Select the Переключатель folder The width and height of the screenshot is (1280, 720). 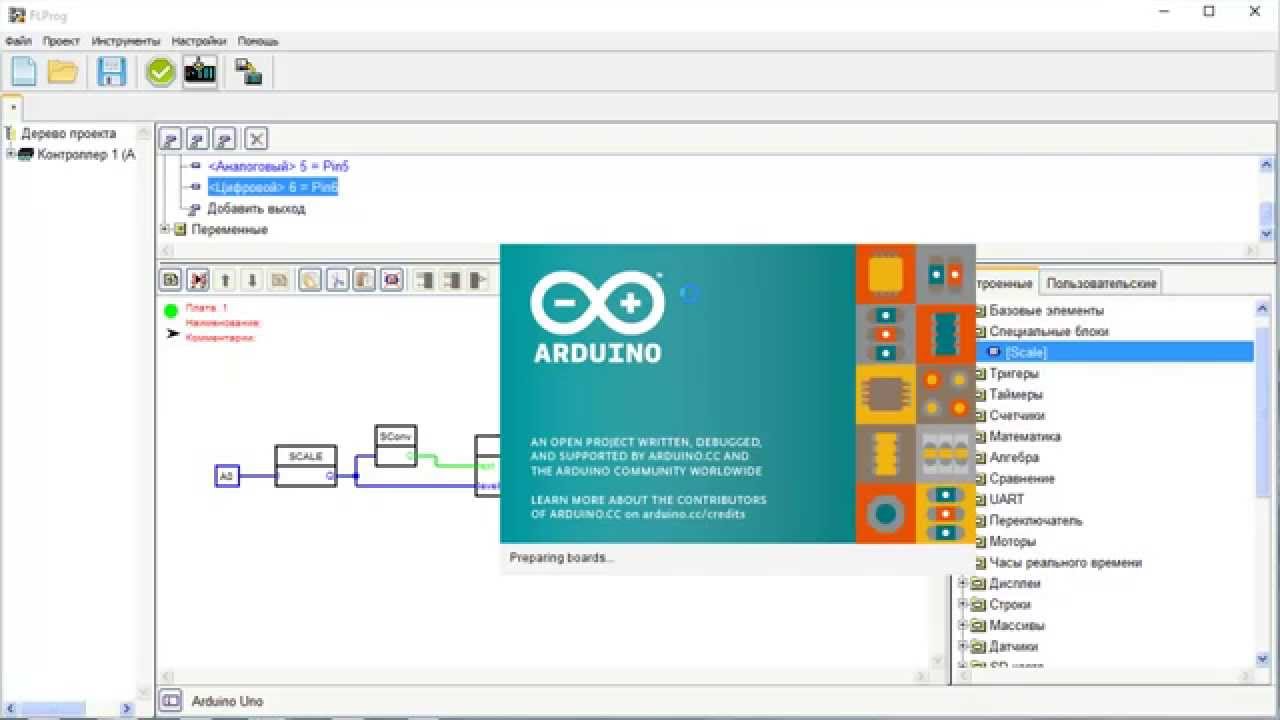pos(1035,520)
